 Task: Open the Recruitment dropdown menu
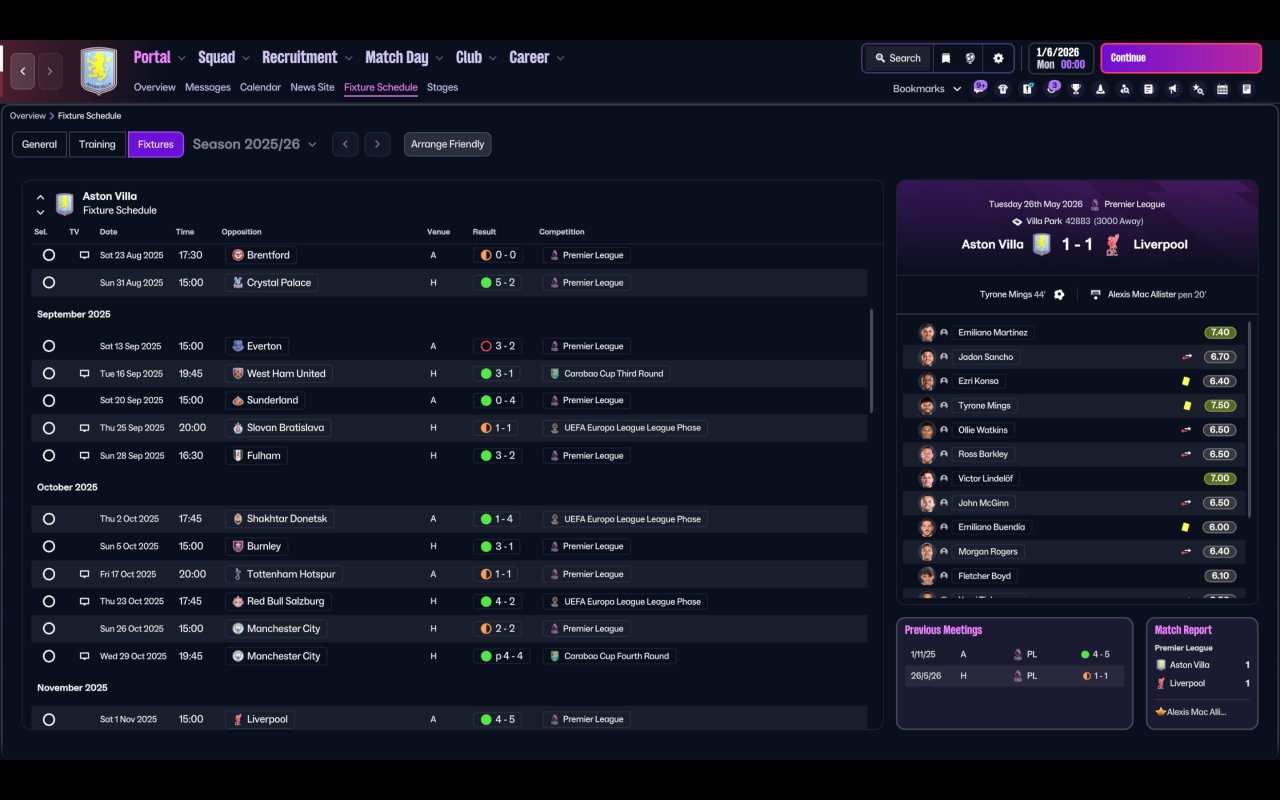tap(308, 57)
